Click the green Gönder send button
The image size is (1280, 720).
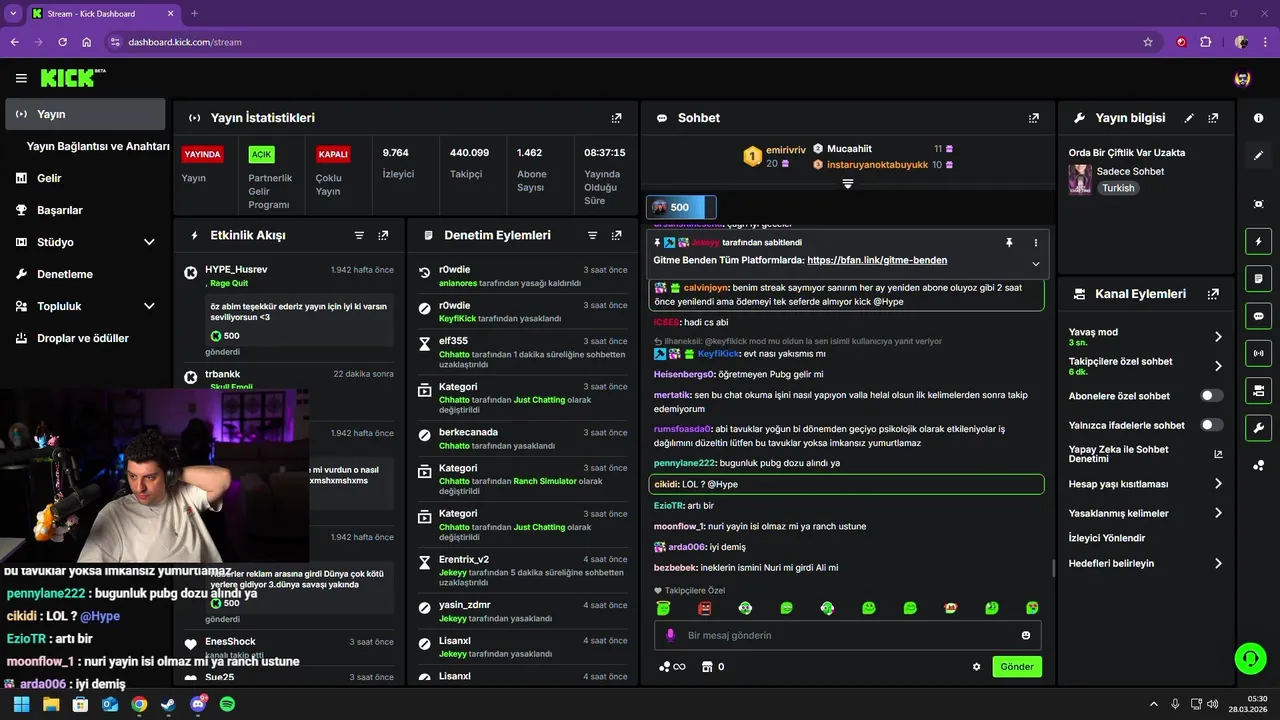1017,667
